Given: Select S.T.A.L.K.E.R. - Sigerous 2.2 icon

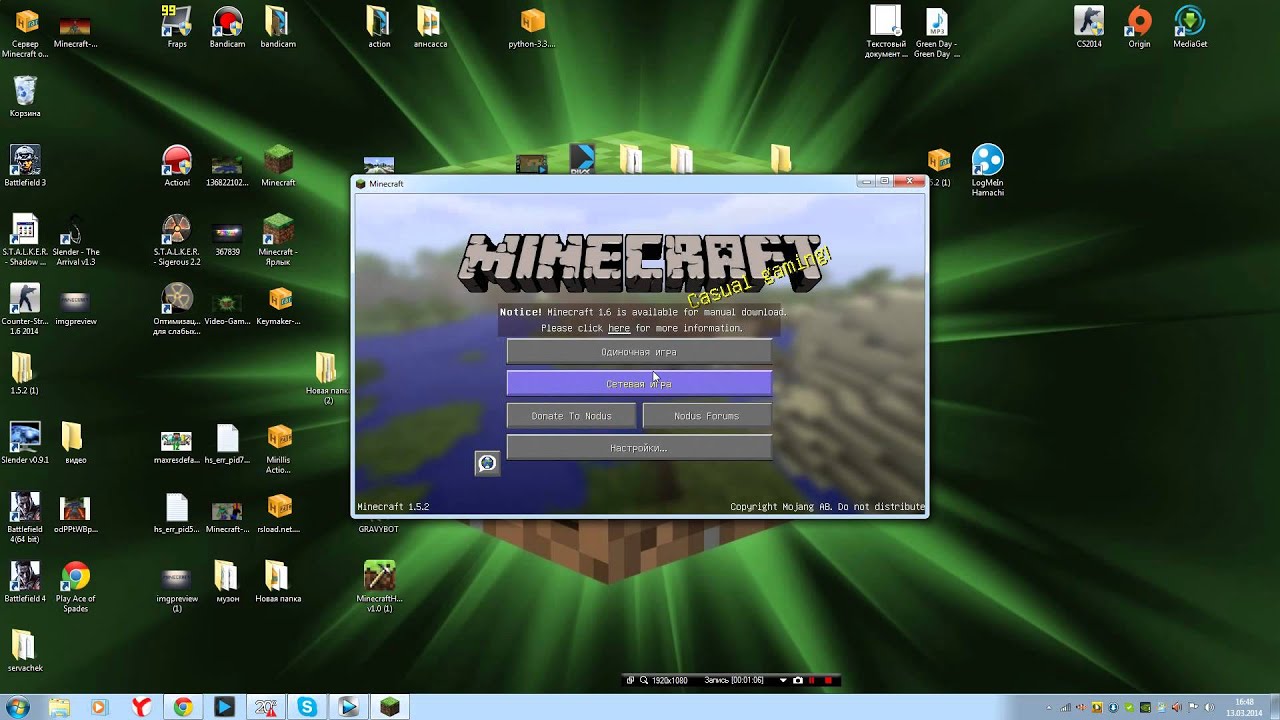Looking at the screenshot, I should point(177,240).
